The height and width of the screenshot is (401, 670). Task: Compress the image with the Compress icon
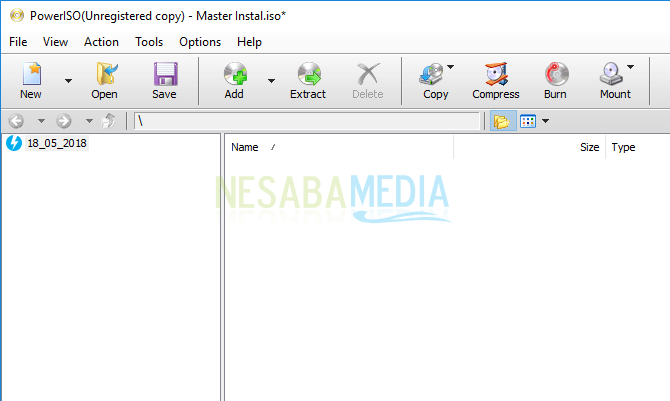tap(495, 80)
